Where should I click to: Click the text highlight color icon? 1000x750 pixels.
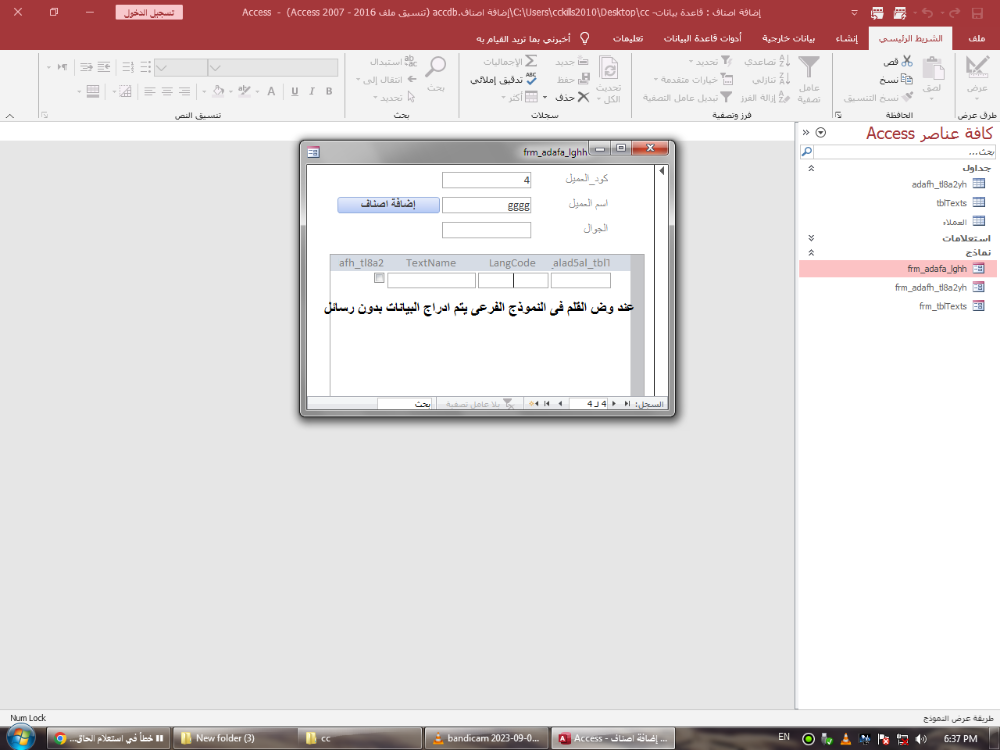pos(244,91)
